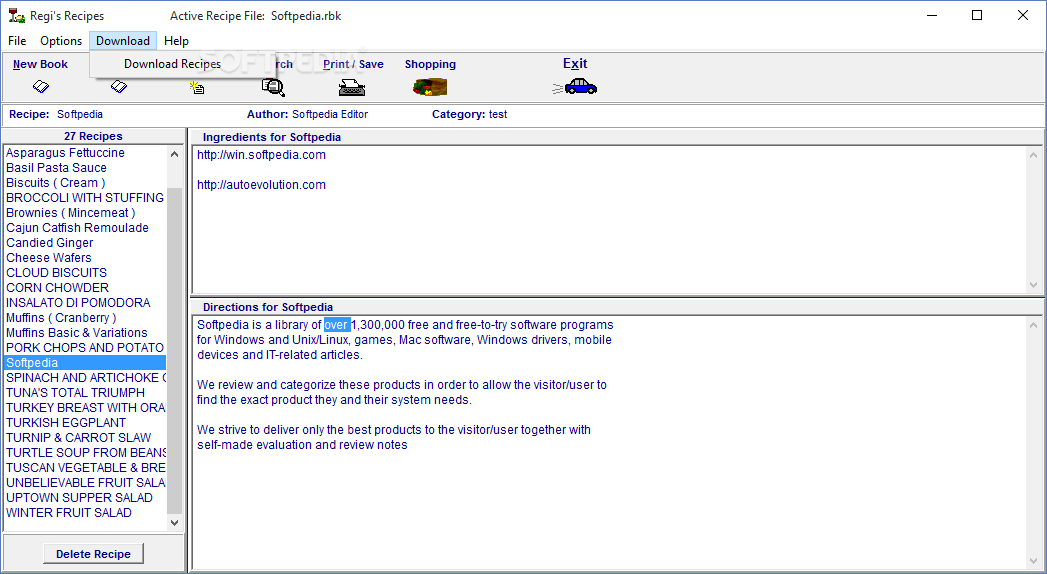Click the recipe list scrollbar up arrow

174,154
